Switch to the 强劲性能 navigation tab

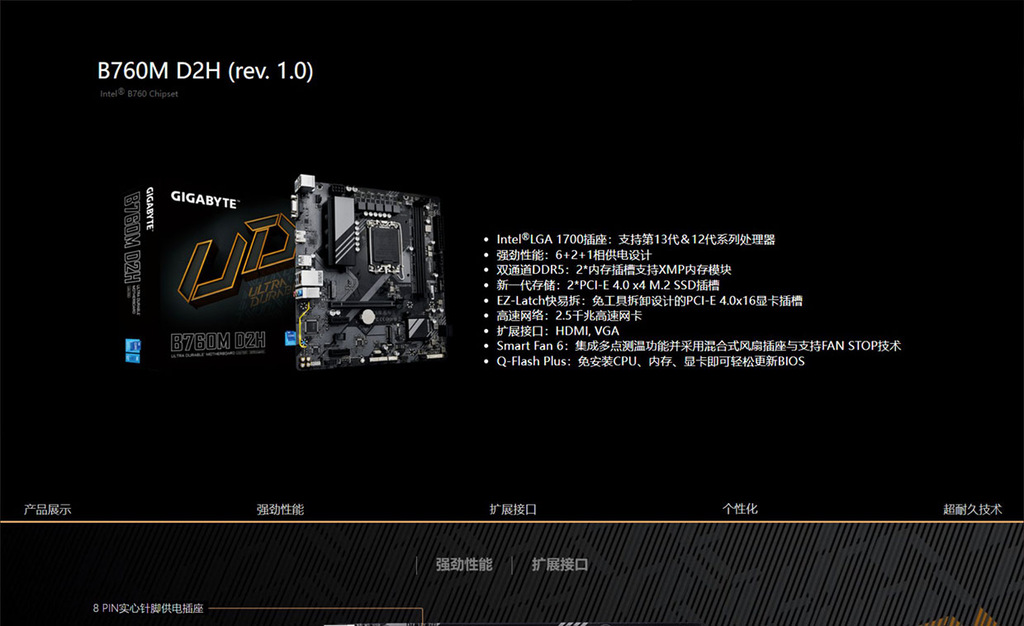(x=280, y=509)
